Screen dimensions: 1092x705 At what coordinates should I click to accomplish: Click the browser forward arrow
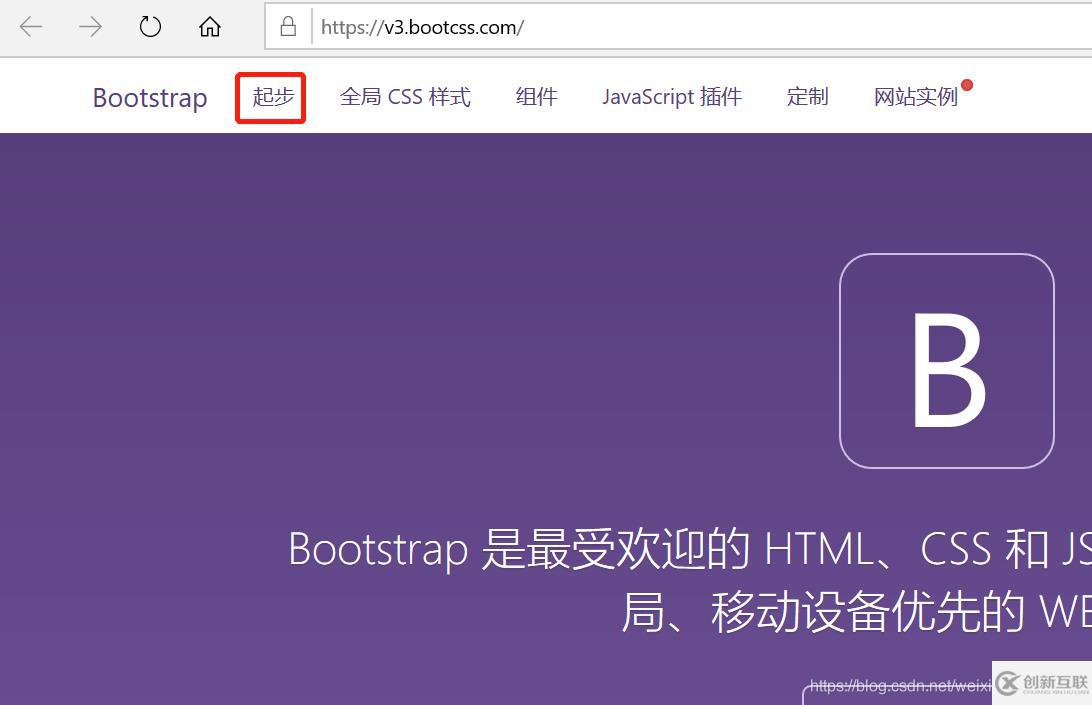tap(91, 27)
